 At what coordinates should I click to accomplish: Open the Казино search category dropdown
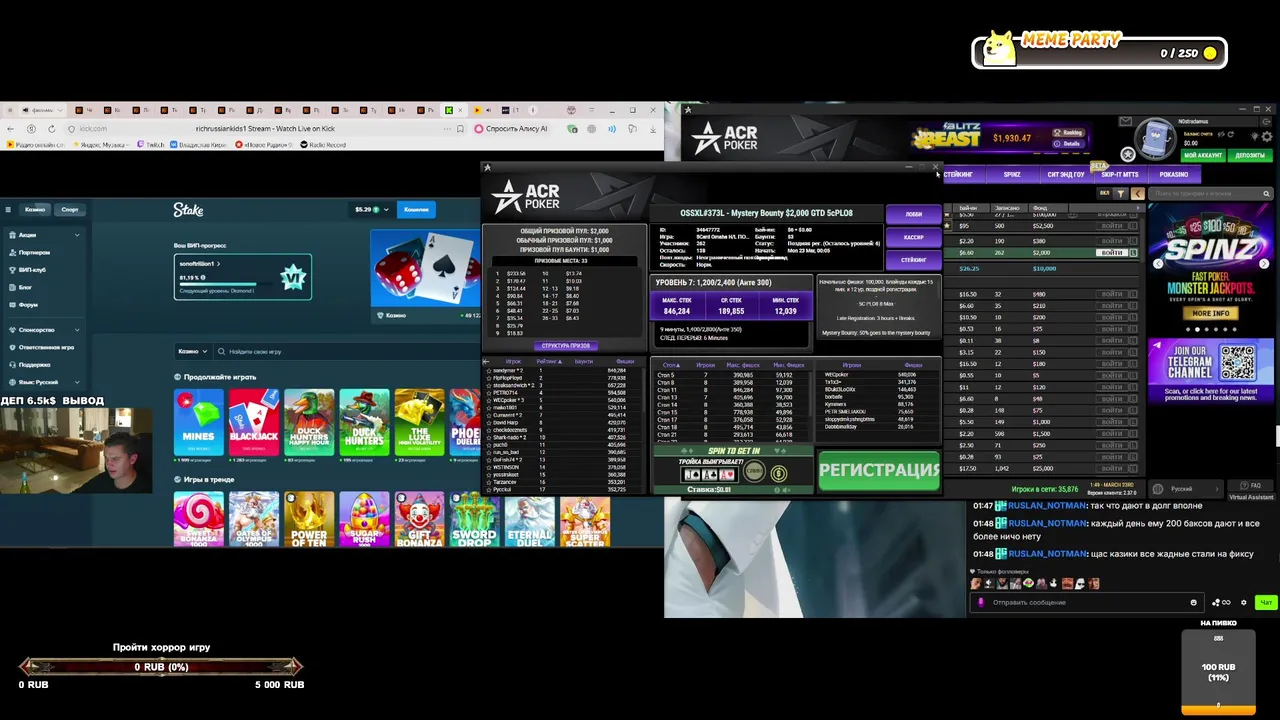193,351
